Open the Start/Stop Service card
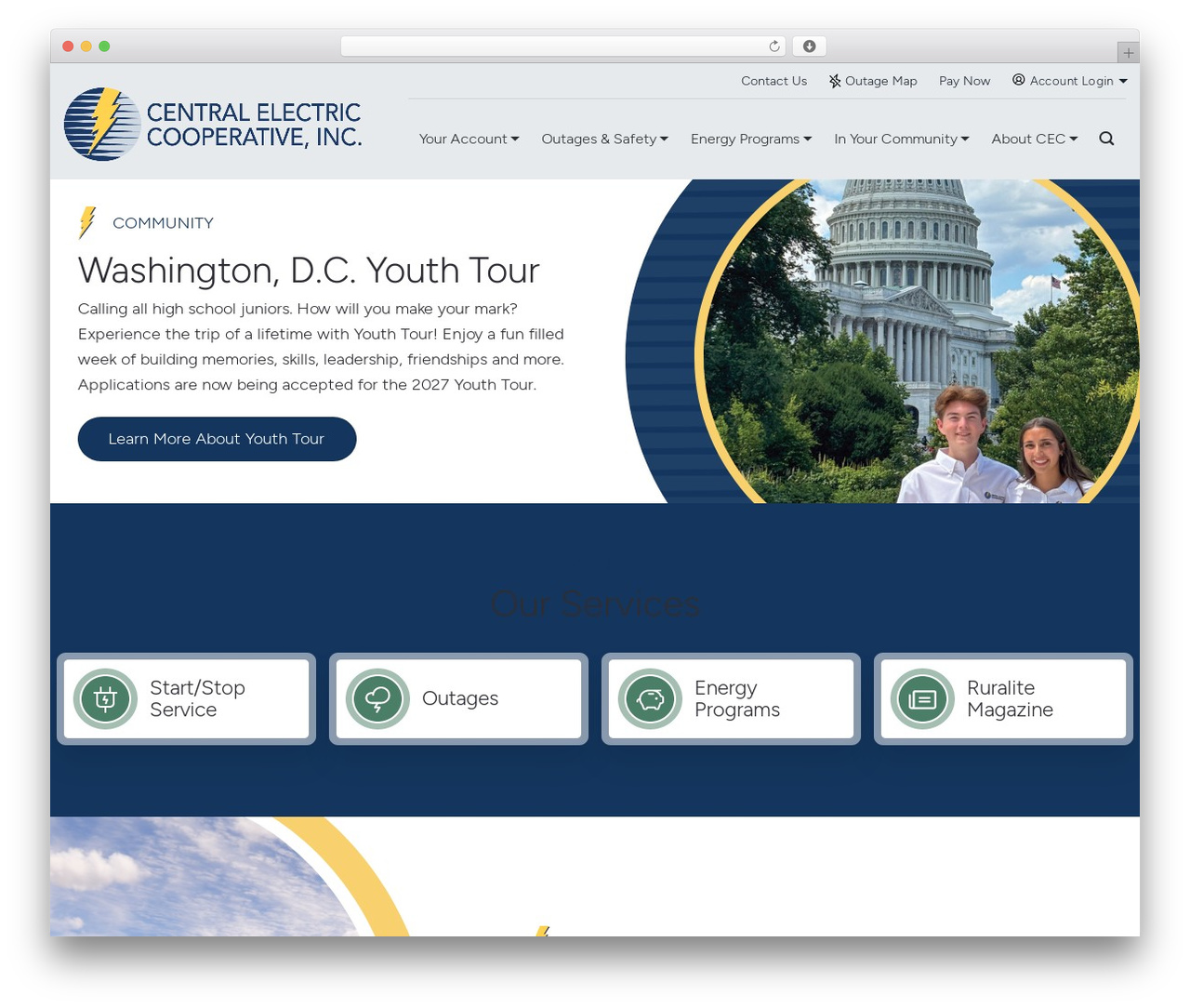The width and height of the screenshot is (1190, 1008). click(x=186, y=698)
